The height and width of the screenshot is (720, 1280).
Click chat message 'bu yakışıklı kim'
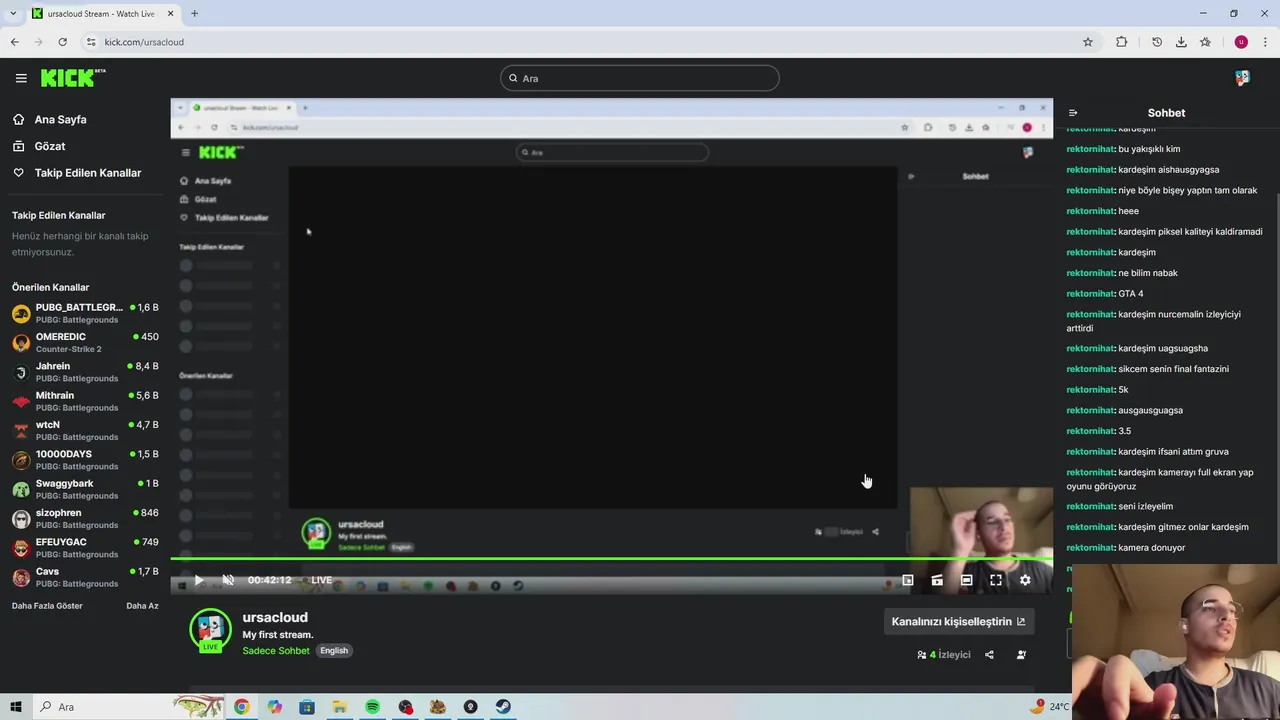[x=1149, y=149]
